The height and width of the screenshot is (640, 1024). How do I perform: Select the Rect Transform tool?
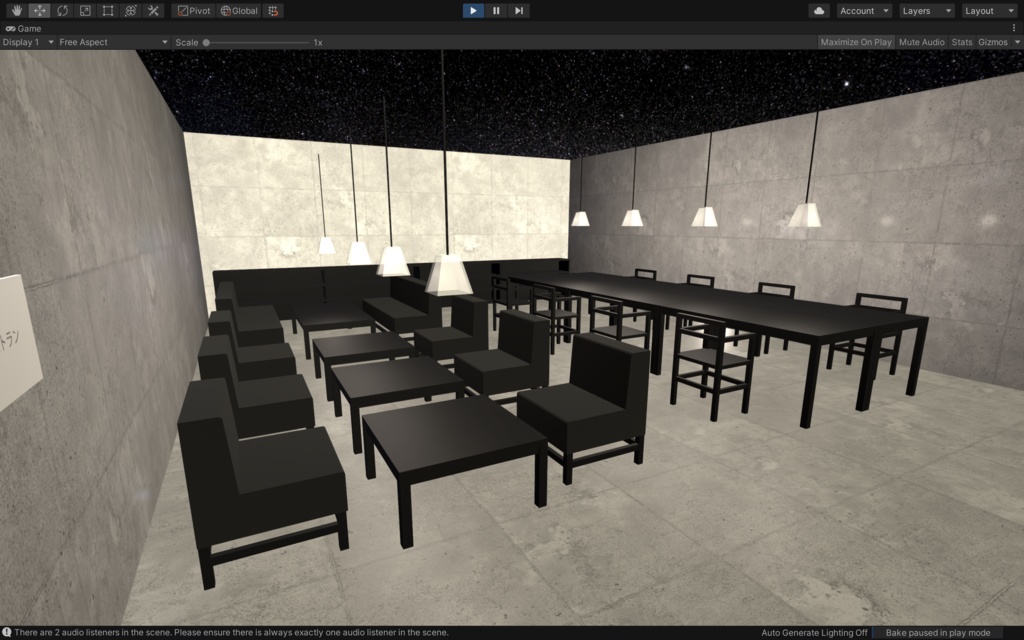[x=107, y=10]
